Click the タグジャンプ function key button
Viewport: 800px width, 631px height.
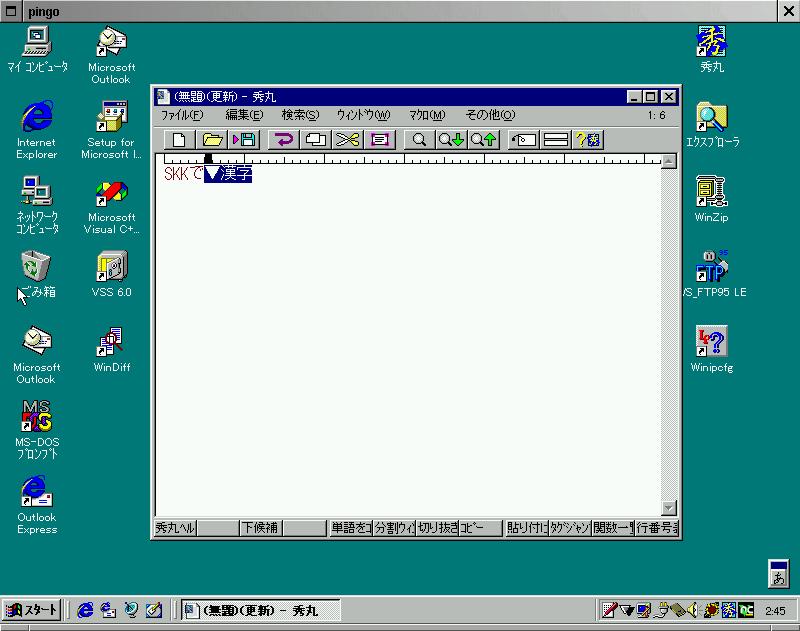570,527
